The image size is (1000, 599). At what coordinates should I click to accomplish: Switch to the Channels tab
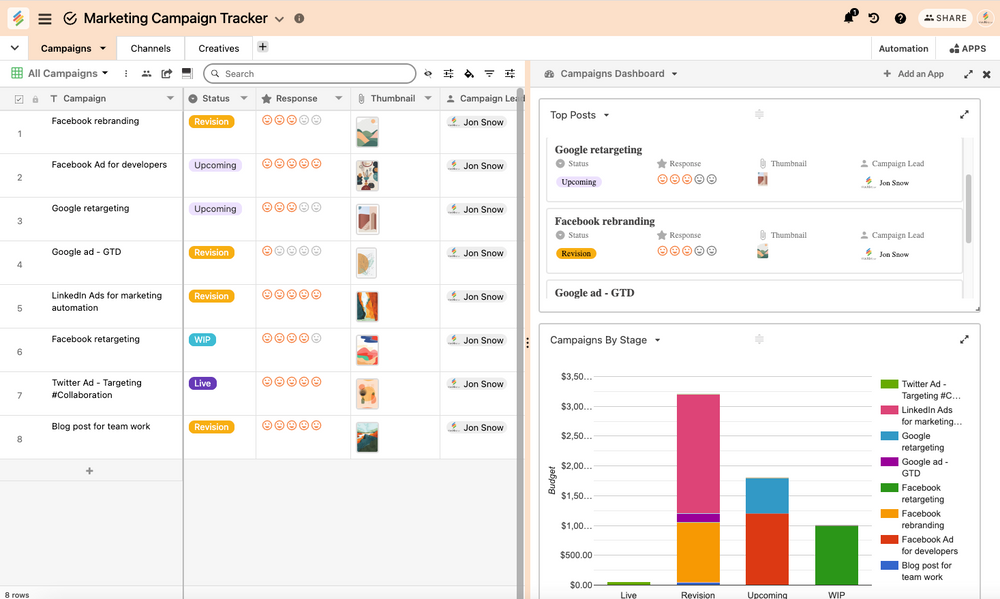[150, 48]
